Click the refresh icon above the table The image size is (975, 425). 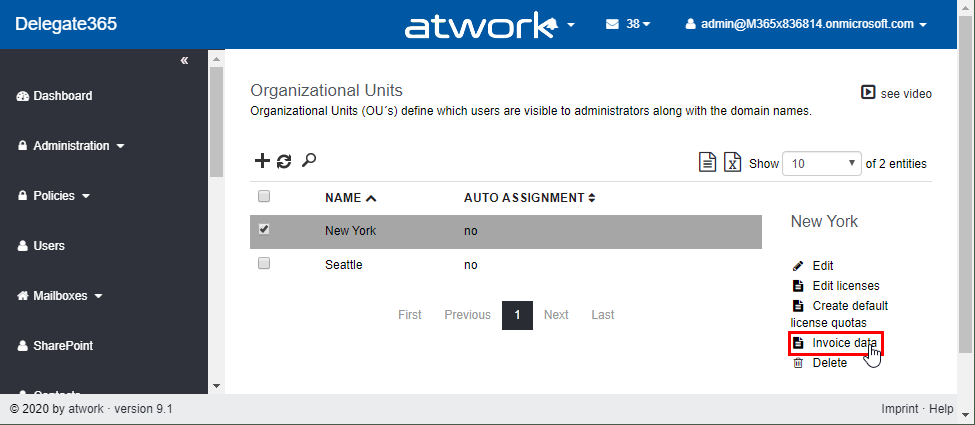click(x=284, y=161)
